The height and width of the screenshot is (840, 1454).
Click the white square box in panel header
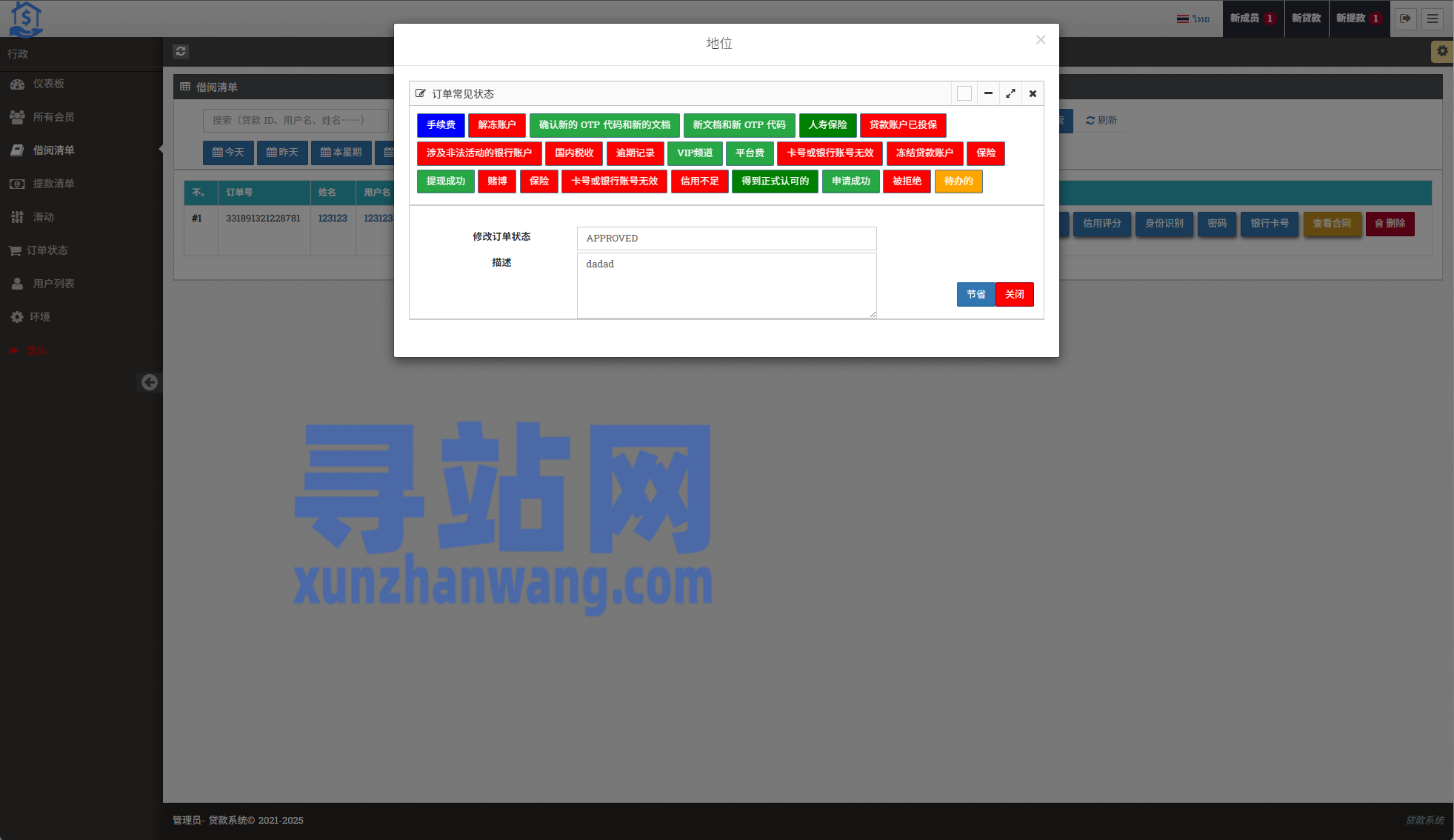[x=964, y=93]
